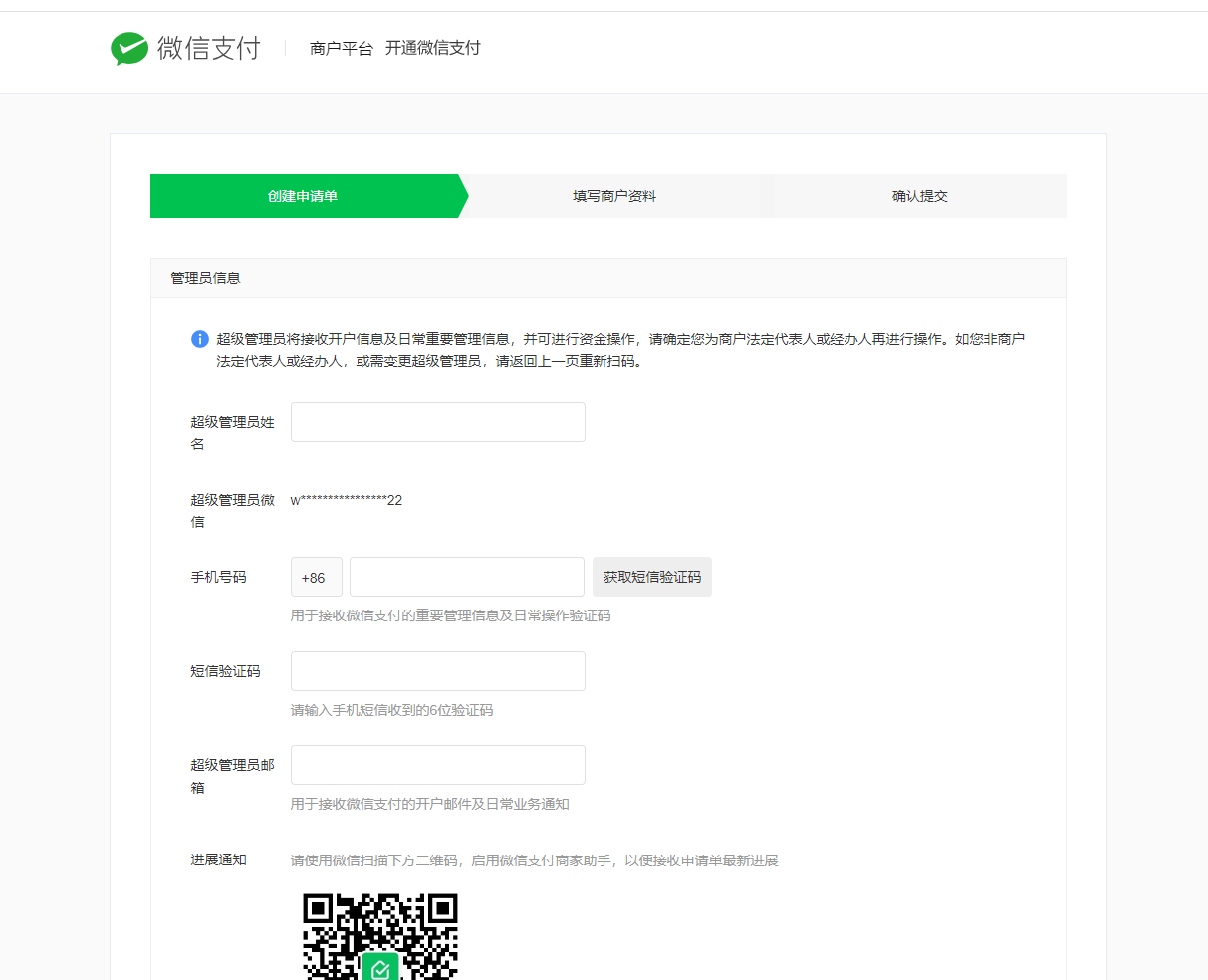Select the 创建申请单 step tab

(x=304, y=196)
